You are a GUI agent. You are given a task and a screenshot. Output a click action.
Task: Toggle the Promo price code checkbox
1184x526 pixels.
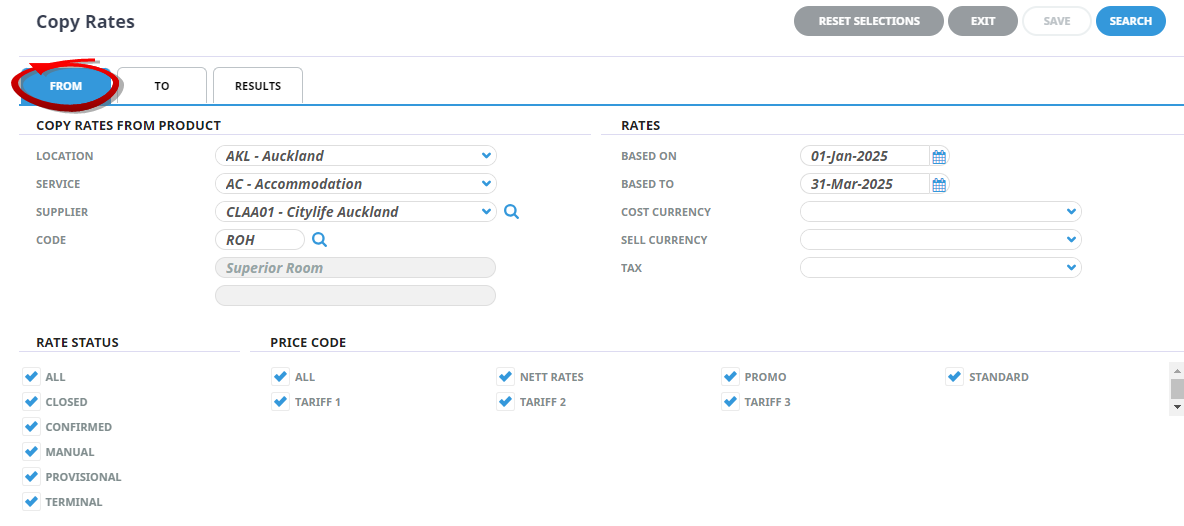point(729,377)
